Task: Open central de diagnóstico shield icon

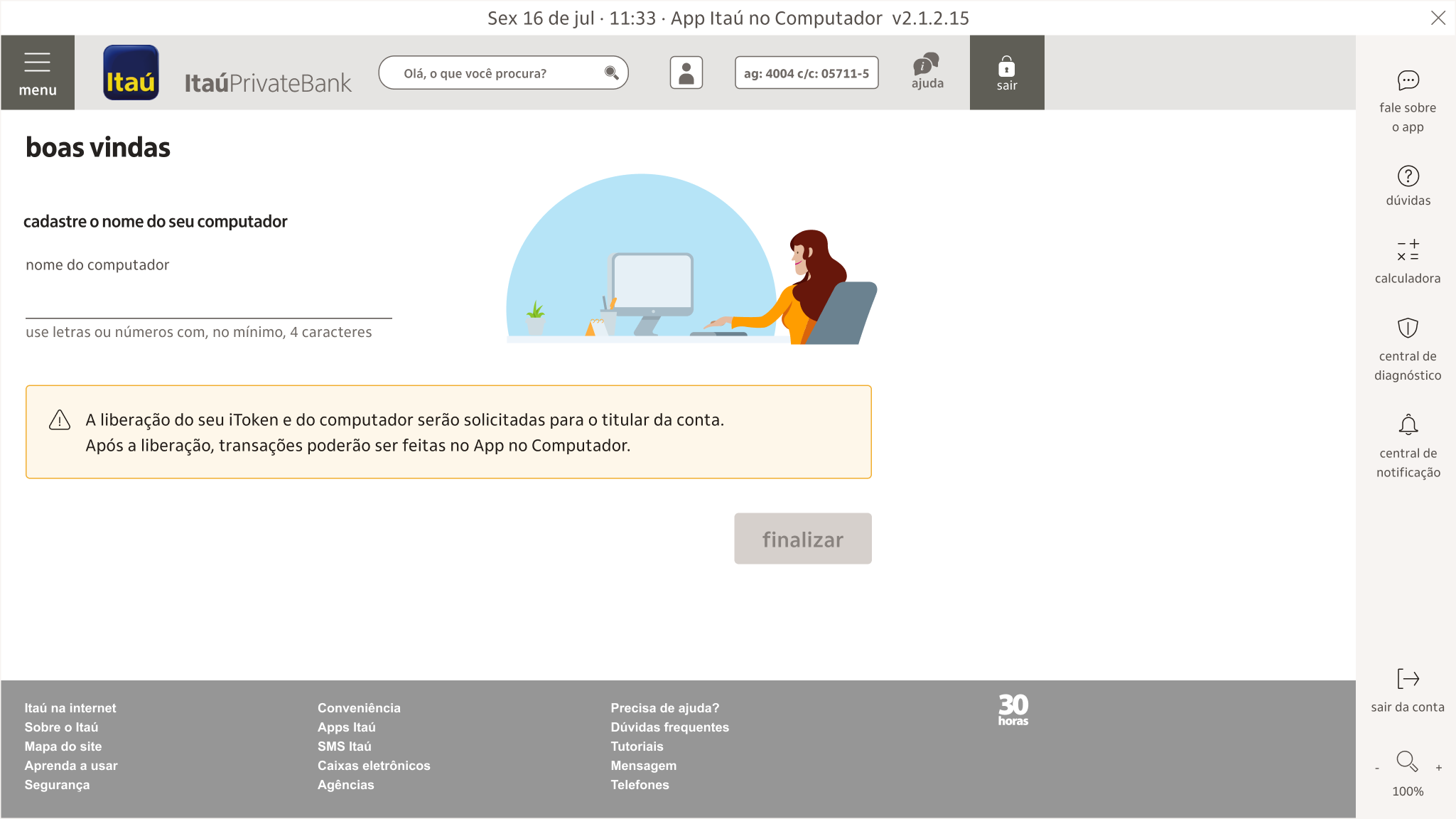Action: (1408, 328)
